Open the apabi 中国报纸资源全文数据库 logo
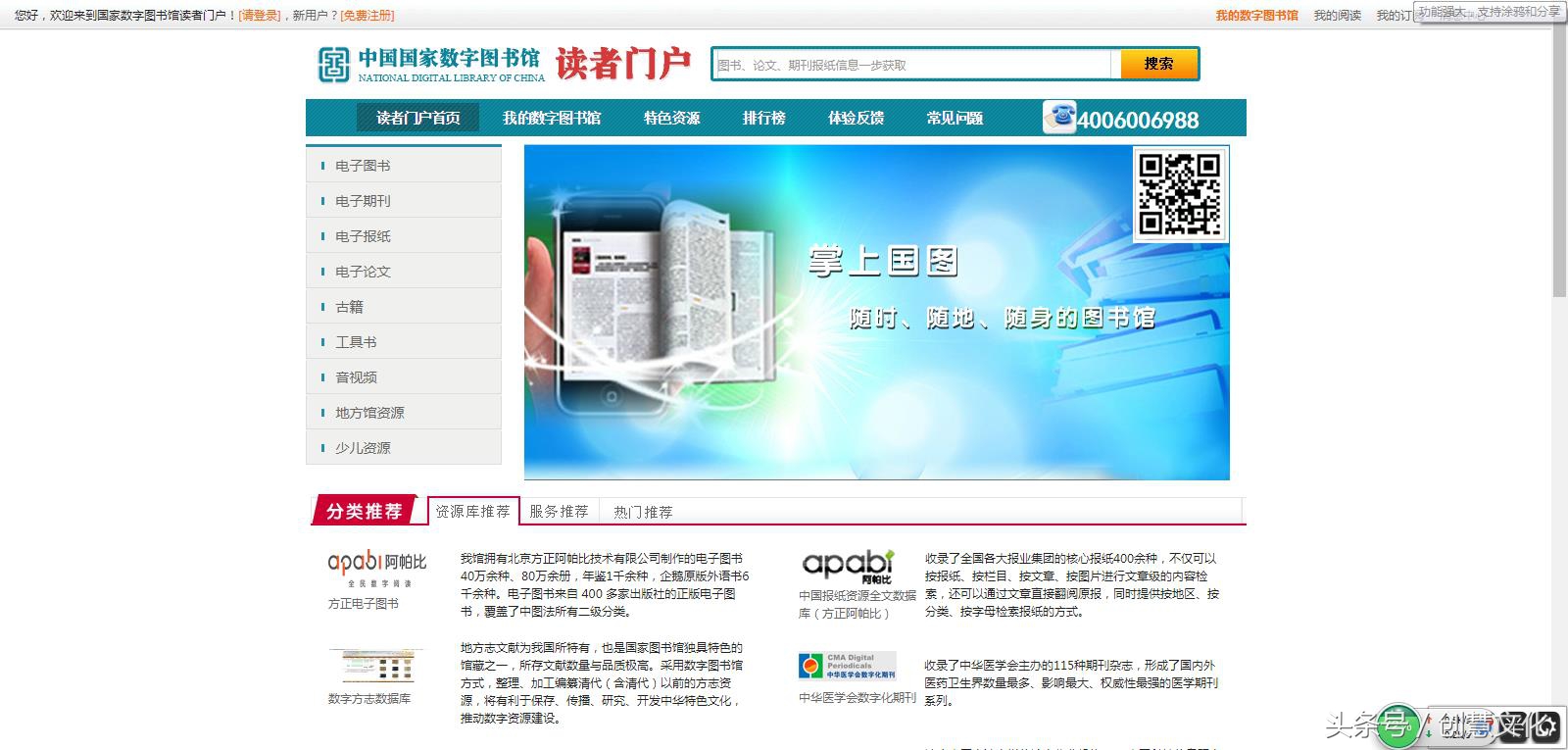Viewport: 1568px width, 750px height. coord(848,567)
